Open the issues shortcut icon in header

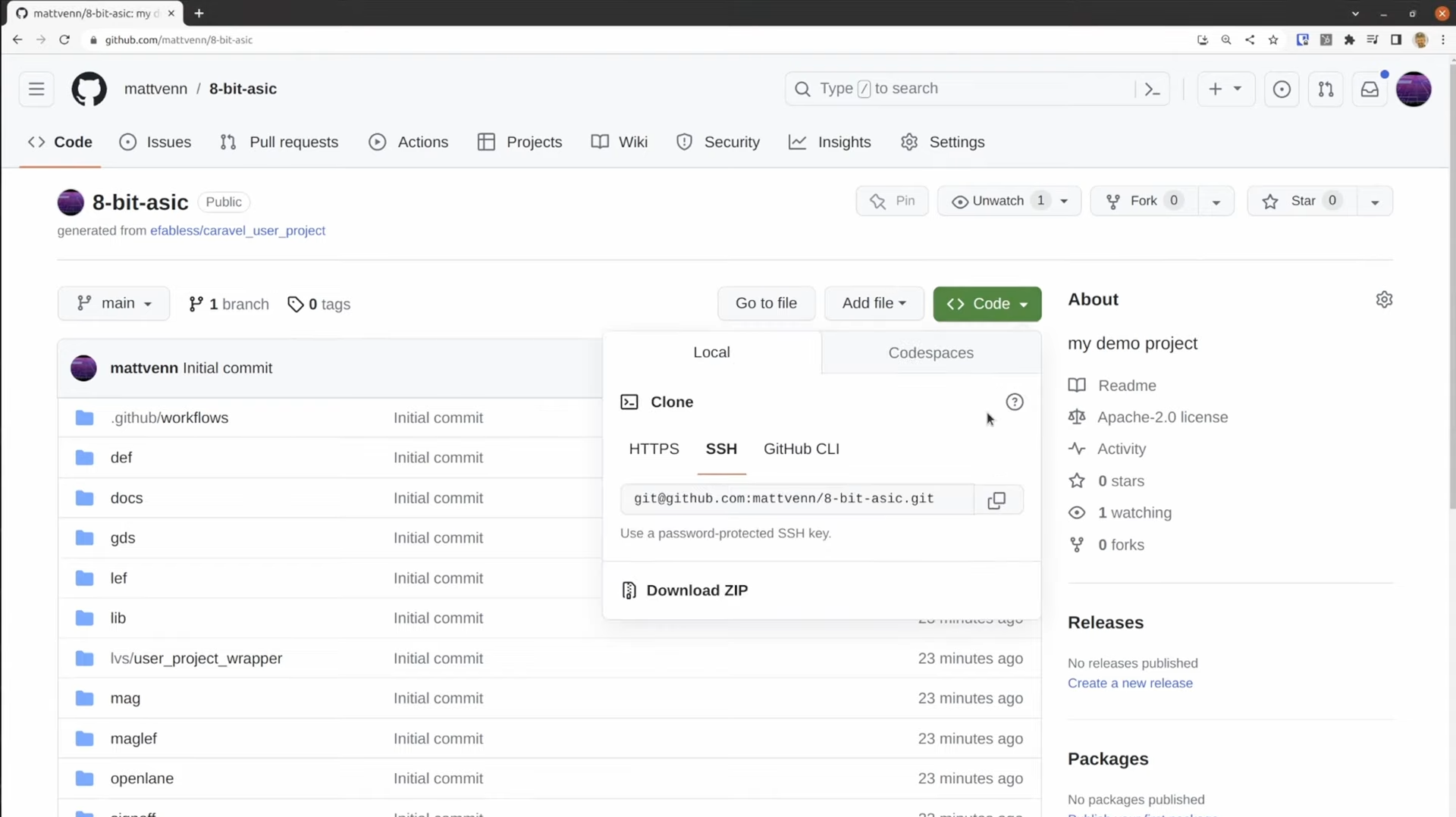1282,89
